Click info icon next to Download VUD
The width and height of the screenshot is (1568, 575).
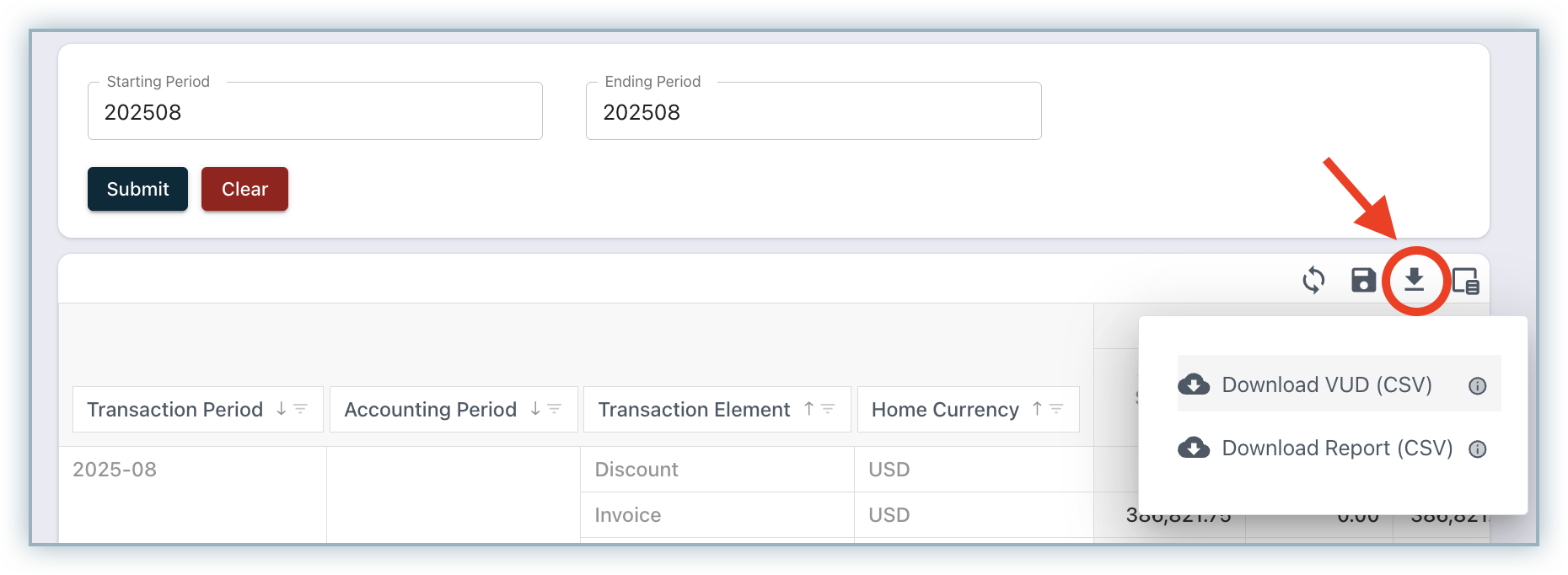pyautogui.click(x=1477, y=386)
